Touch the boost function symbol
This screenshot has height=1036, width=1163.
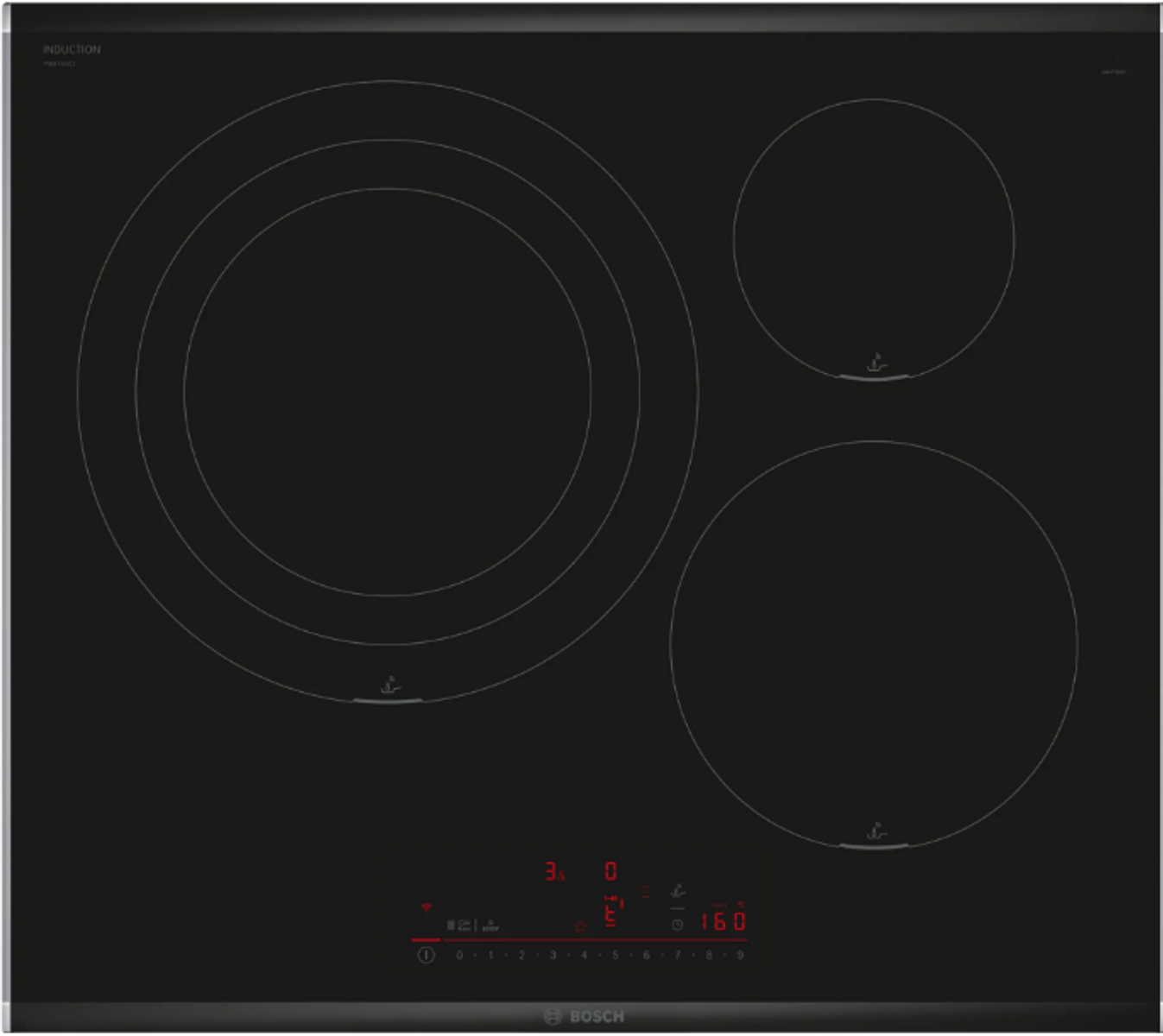pos(490,925)
